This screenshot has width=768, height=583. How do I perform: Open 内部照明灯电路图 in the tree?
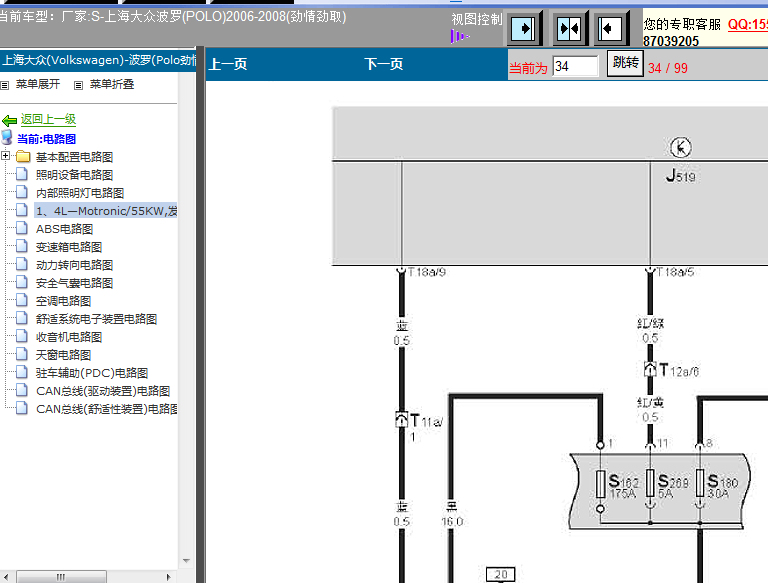(x=80, y=193)
